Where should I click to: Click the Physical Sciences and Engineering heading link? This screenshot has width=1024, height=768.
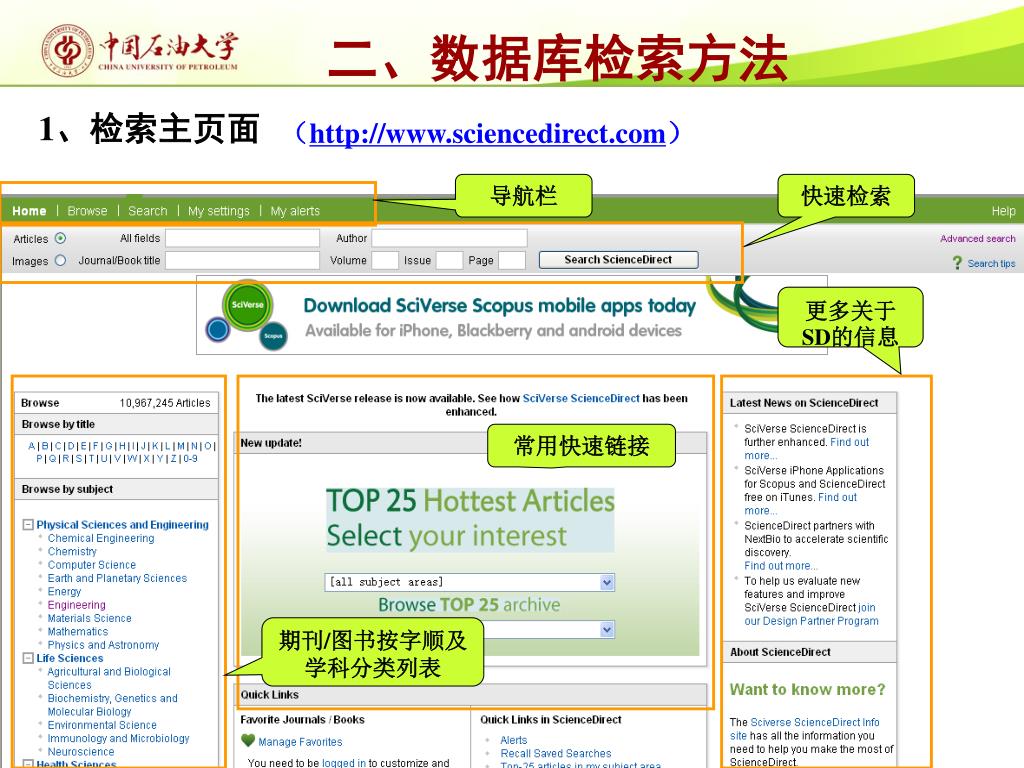123,524
